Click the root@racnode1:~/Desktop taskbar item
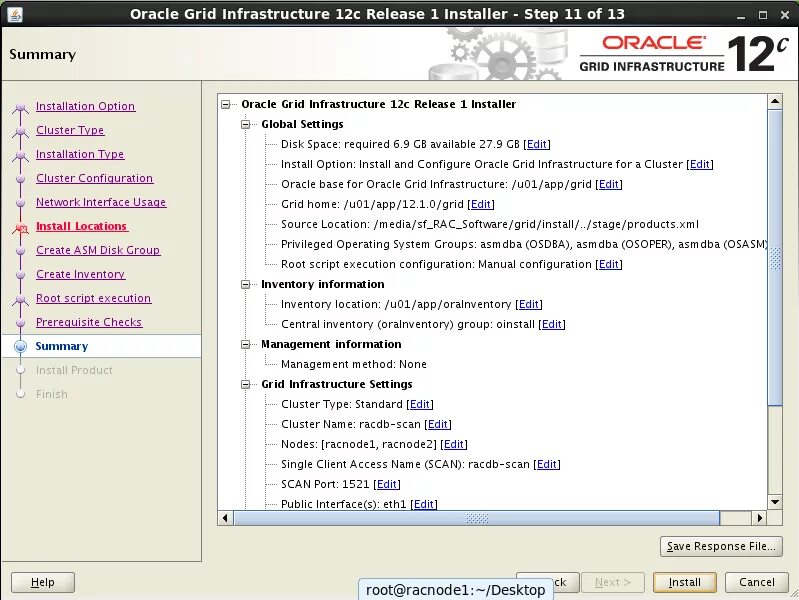Image resolution: width=799 pixels, height=600 pixels. tap(455, 590)
